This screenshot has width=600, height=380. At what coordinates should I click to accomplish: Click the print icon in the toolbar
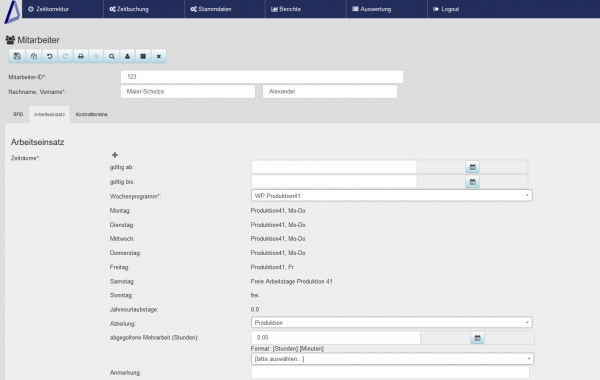click(x=81, y=56)
